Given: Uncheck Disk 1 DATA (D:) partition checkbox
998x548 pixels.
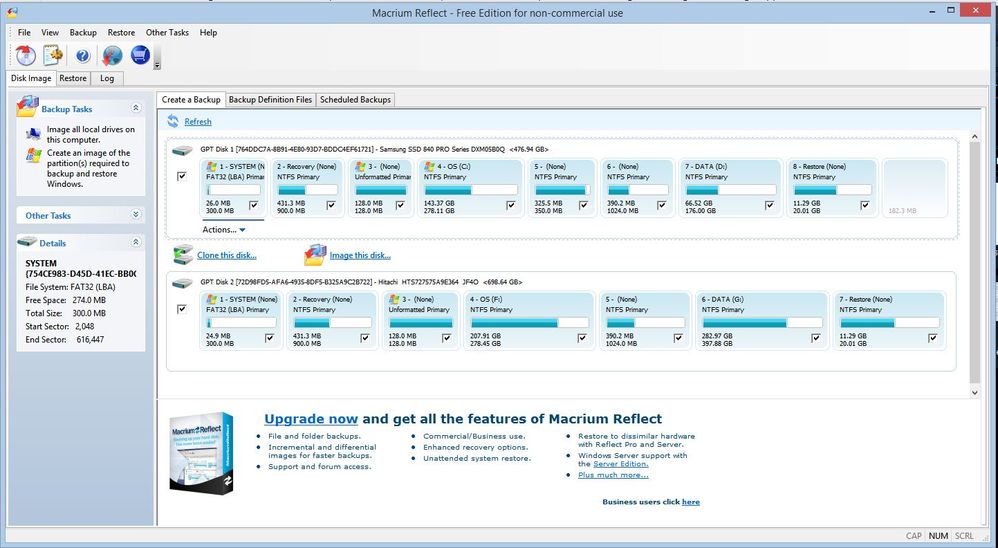Looking at the screenshot, I should tap(770, 205).
